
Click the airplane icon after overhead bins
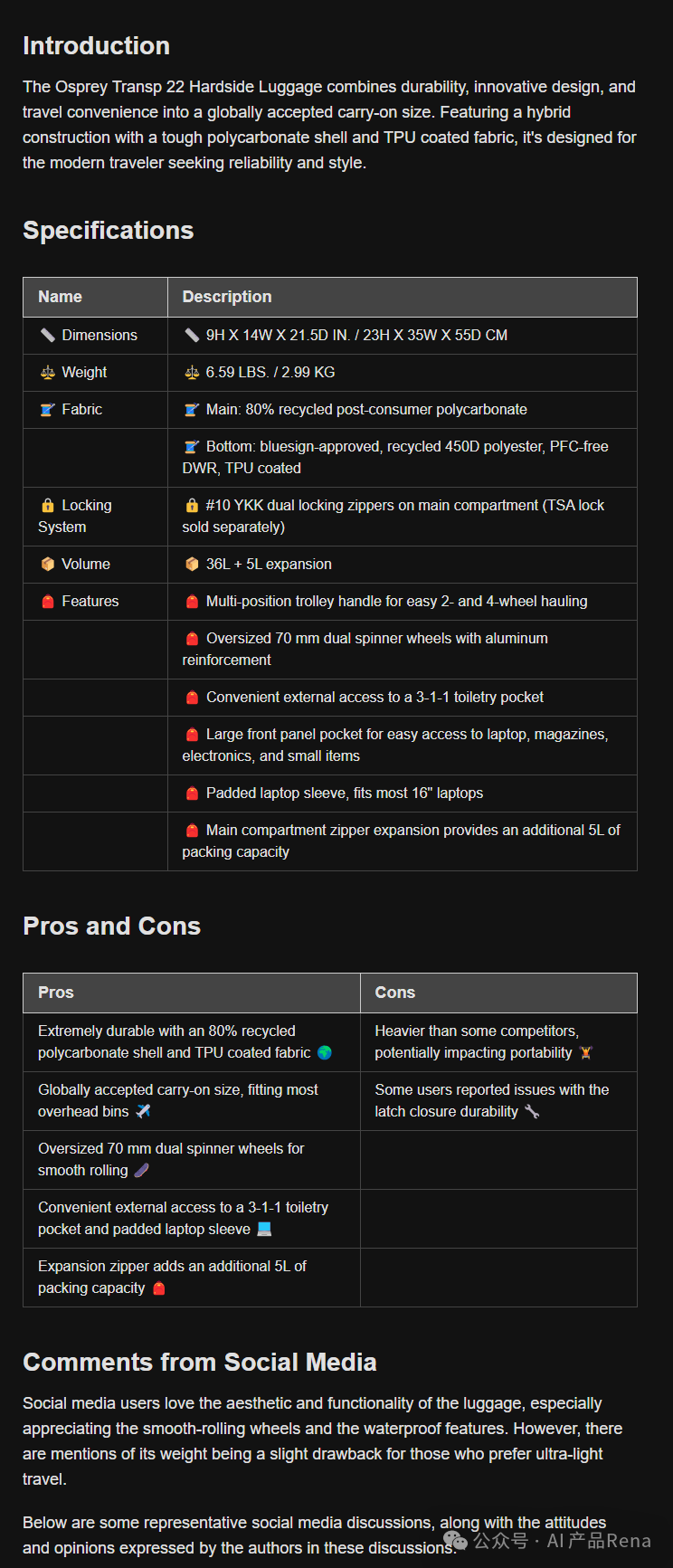pyautogui.click(x=143, y=1111)
